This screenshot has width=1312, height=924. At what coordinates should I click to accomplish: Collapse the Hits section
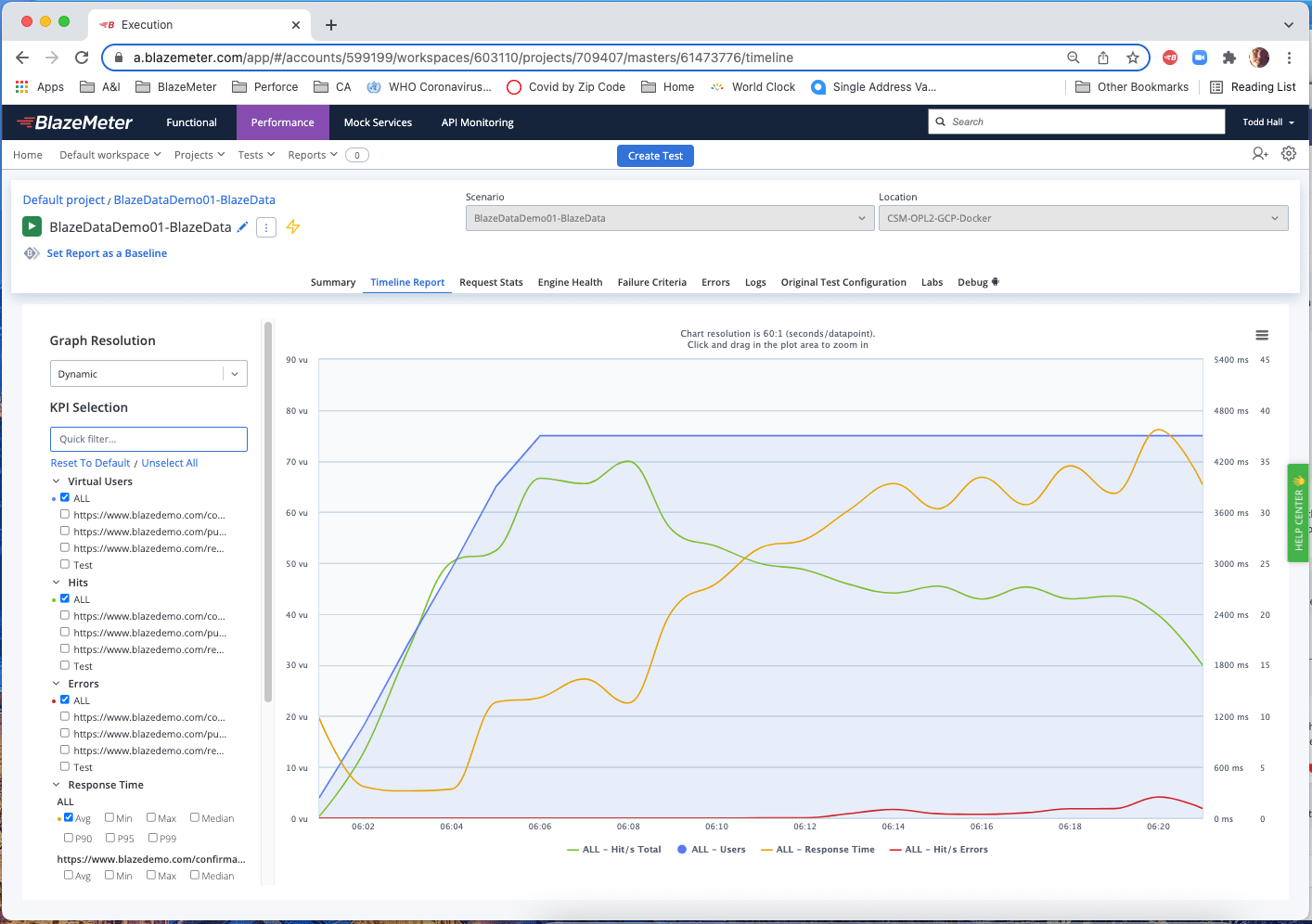pos(57,583)
